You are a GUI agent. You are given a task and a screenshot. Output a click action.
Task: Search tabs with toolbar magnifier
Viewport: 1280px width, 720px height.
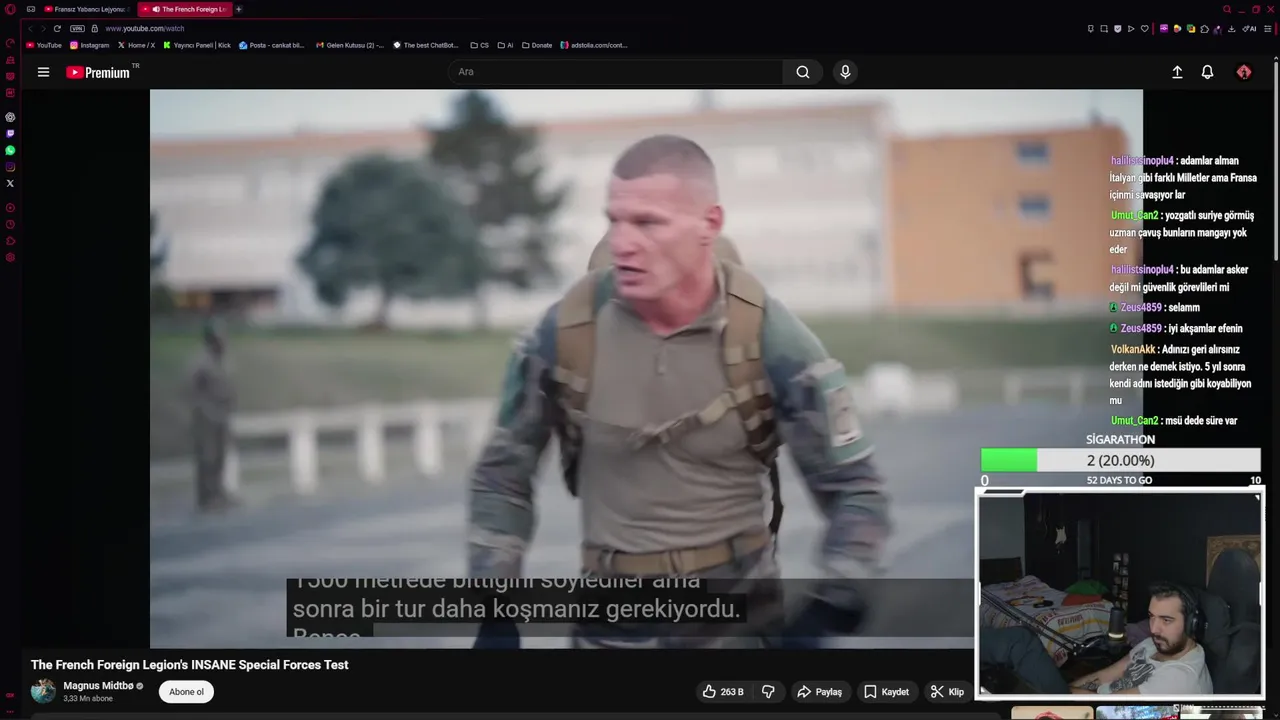click(1227, 9)
